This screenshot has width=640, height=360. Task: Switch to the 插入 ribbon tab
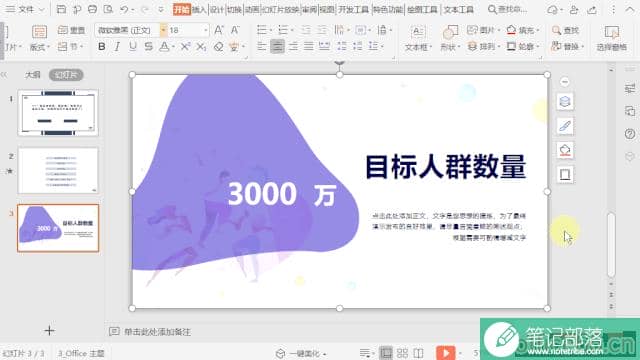coord(199,9)
